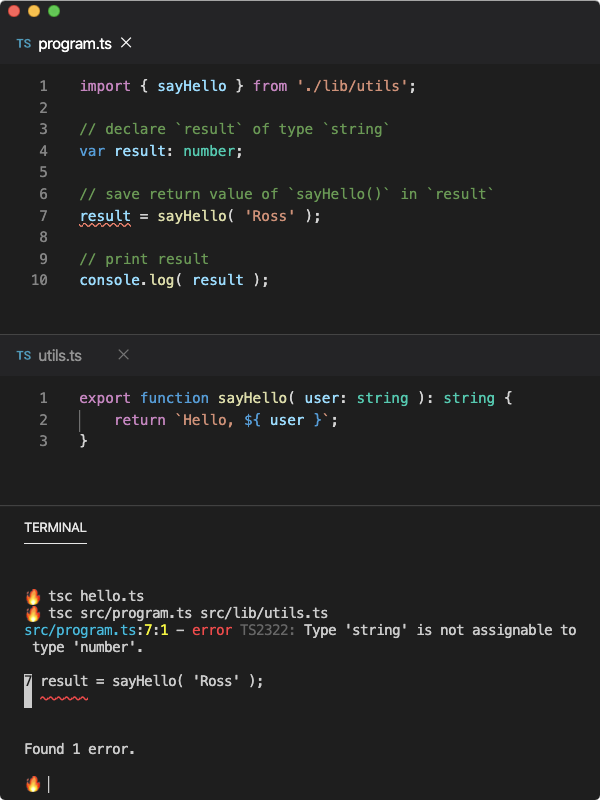Click the green maximize window button
The width and height of the screenshot is (600, 800).
click(x=54, y=11)
